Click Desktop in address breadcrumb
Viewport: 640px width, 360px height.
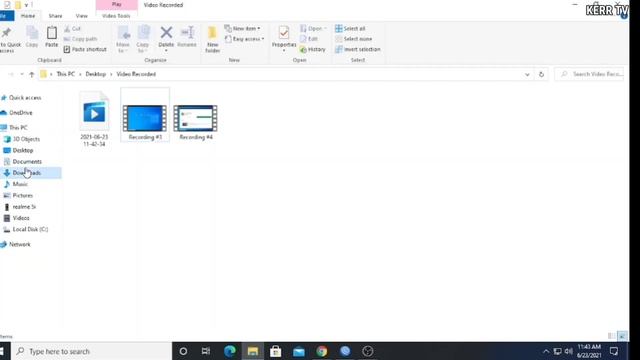[96, 74]
